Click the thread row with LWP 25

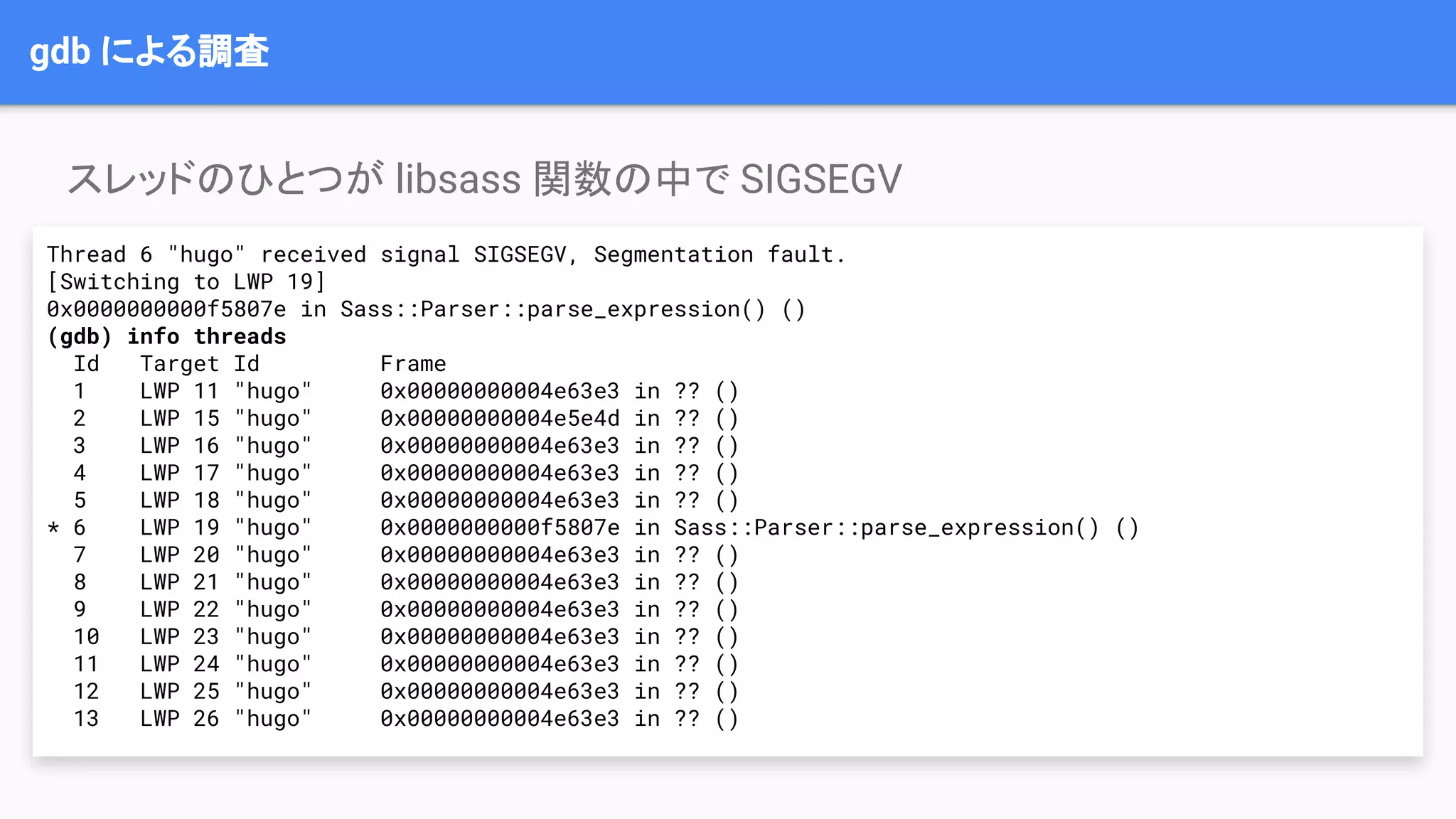pyautogui.click(x=406, y=691)
